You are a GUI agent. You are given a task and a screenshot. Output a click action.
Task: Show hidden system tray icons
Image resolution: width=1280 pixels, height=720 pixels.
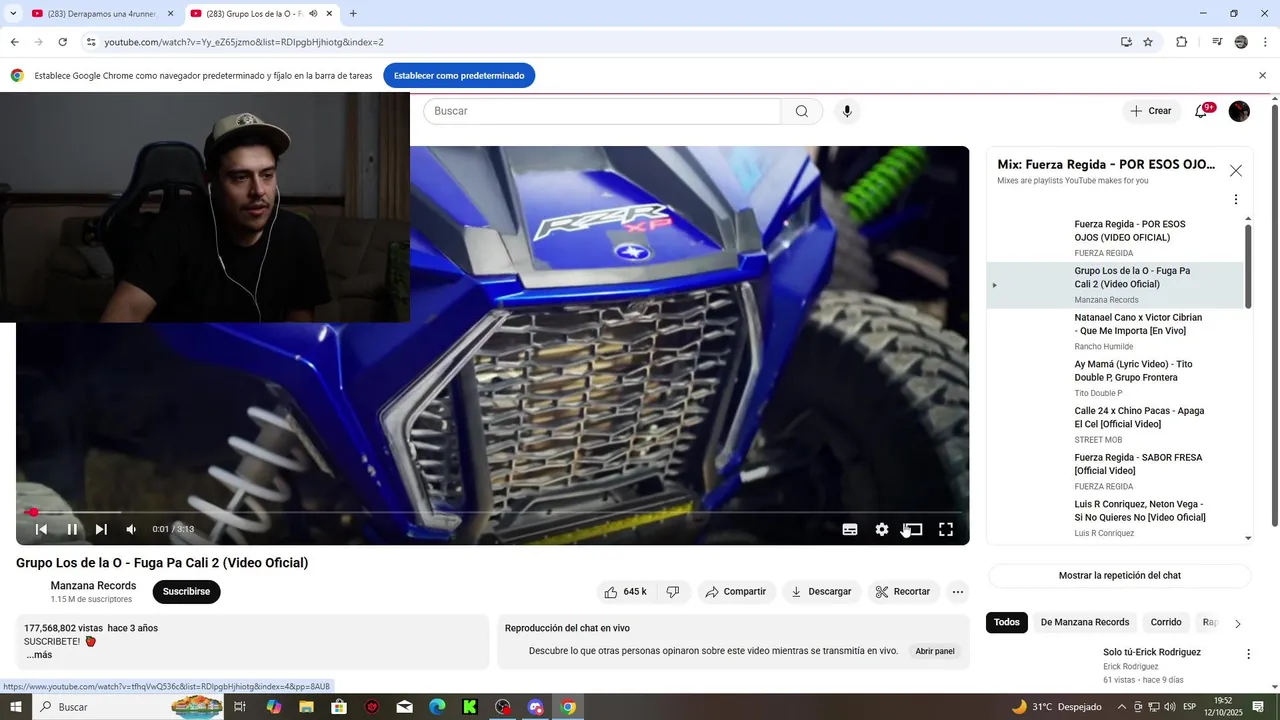[1122, 707]
